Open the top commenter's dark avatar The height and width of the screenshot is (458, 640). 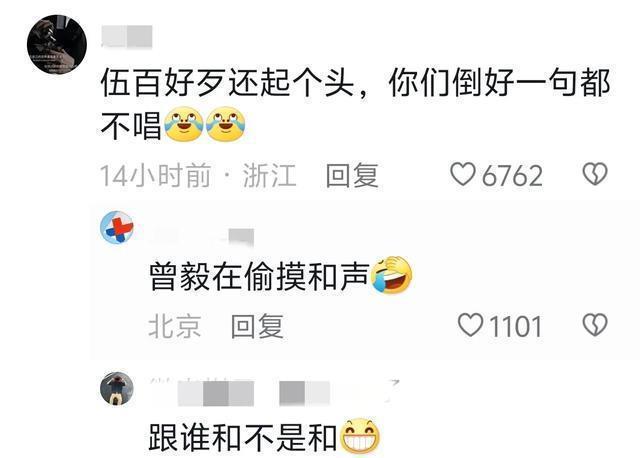tap(57, 44)
